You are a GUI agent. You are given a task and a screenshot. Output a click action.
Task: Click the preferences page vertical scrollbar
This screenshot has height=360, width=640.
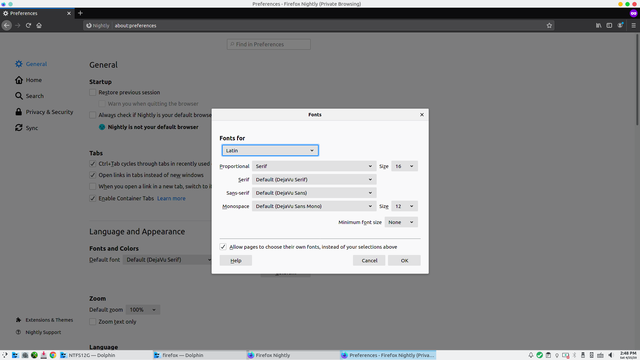[638, 80]
